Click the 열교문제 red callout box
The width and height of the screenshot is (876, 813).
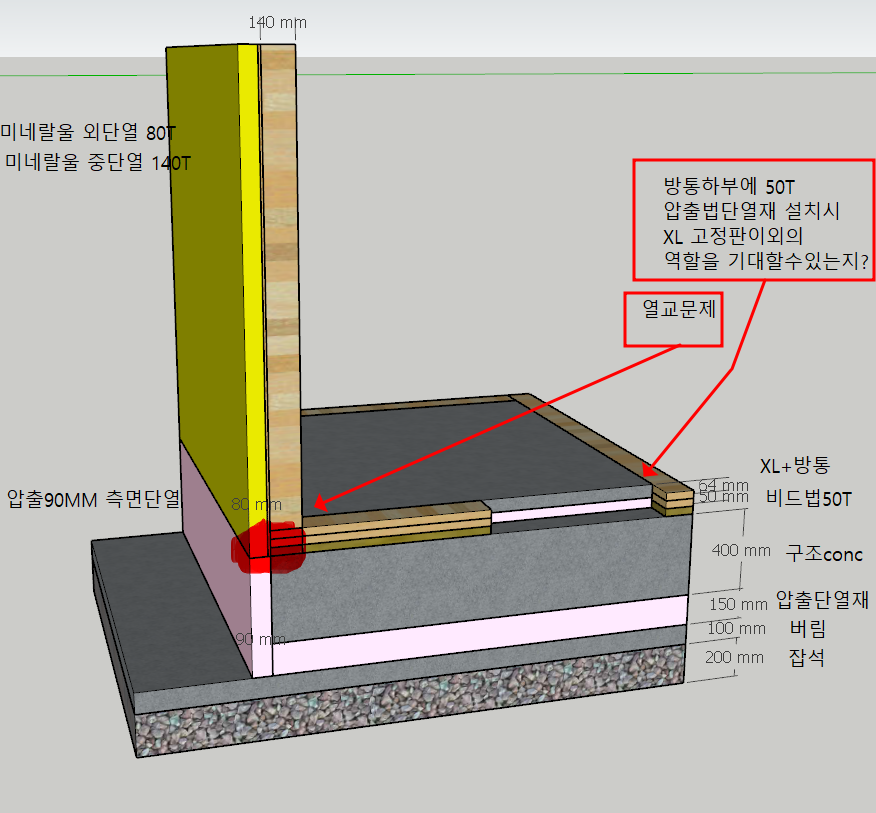(673, 320)
